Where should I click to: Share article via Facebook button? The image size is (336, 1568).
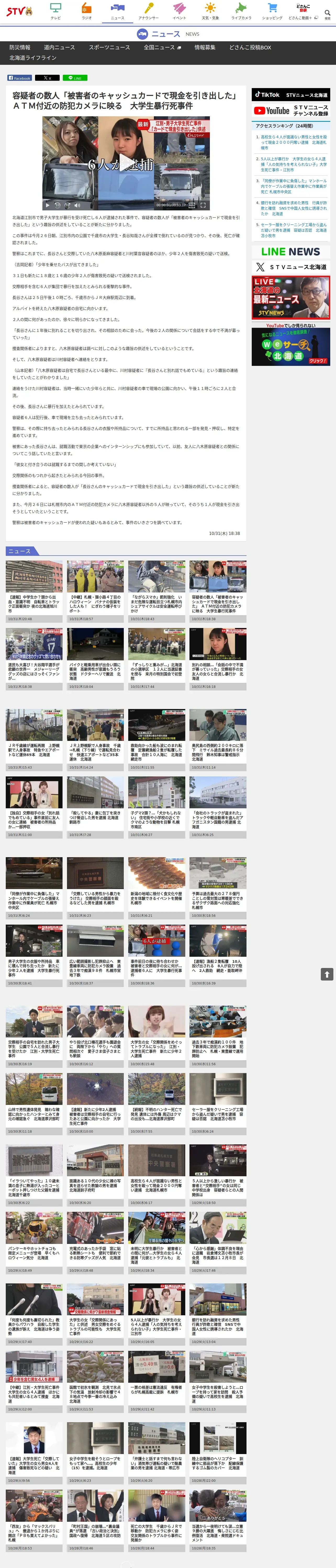click(20, 78)
